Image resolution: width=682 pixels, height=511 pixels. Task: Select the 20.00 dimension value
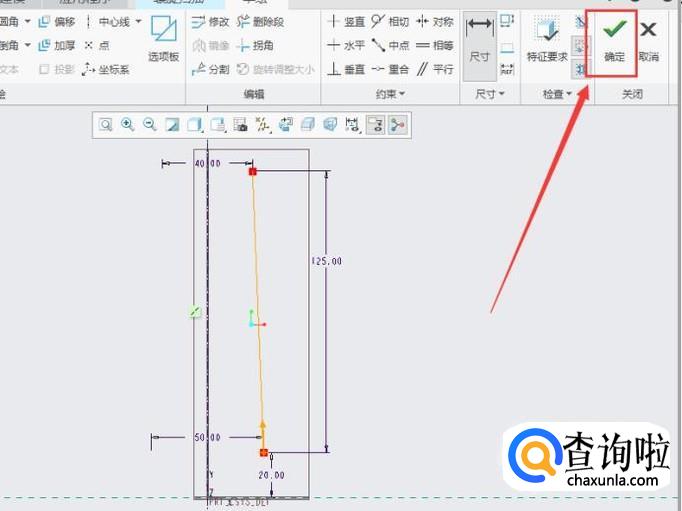tap(271, 475)
